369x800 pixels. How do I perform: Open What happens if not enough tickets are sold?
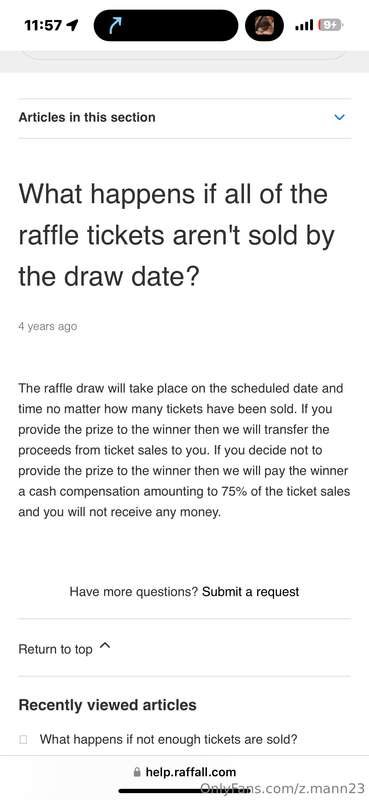(168, 739)
